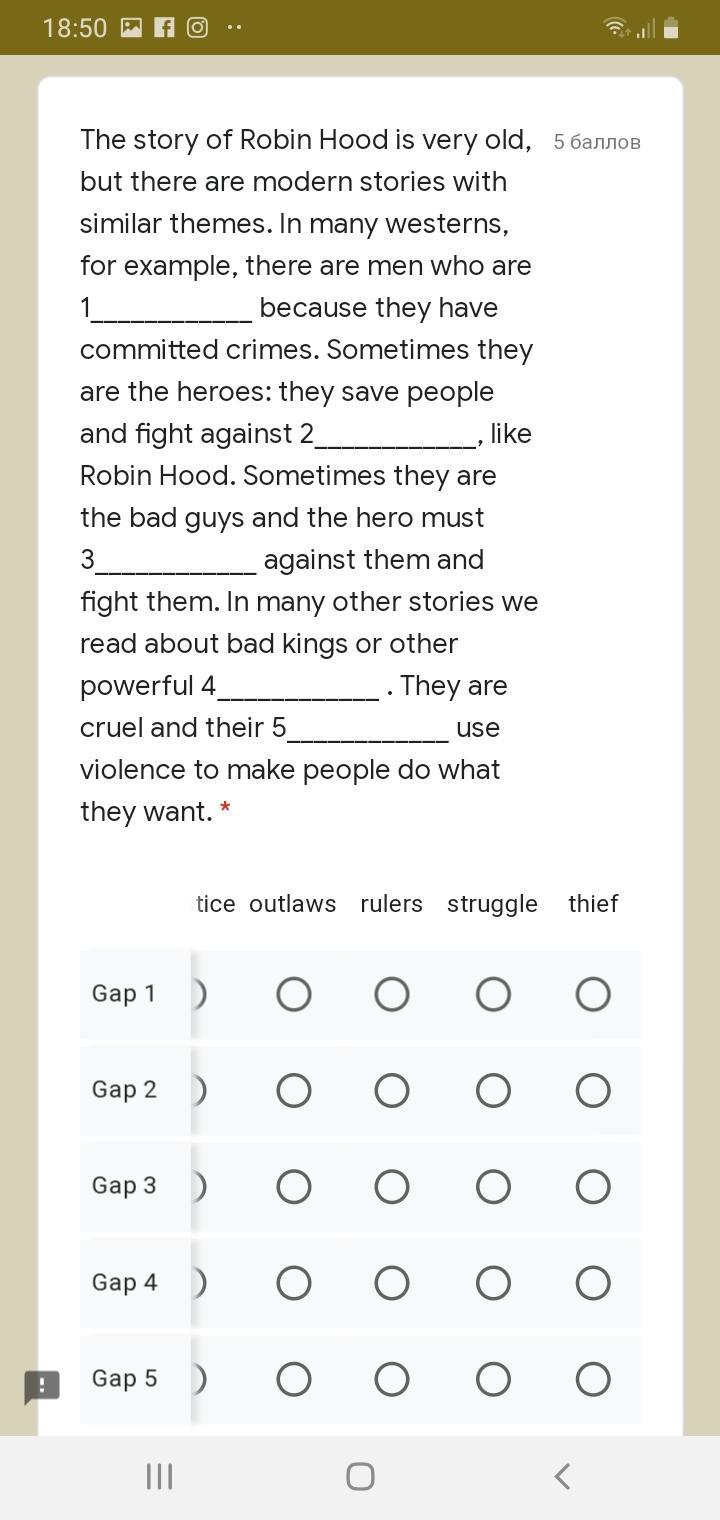Pick struggle for Gap 3
Viewport: 720px width, 1520px height.
493,1187
